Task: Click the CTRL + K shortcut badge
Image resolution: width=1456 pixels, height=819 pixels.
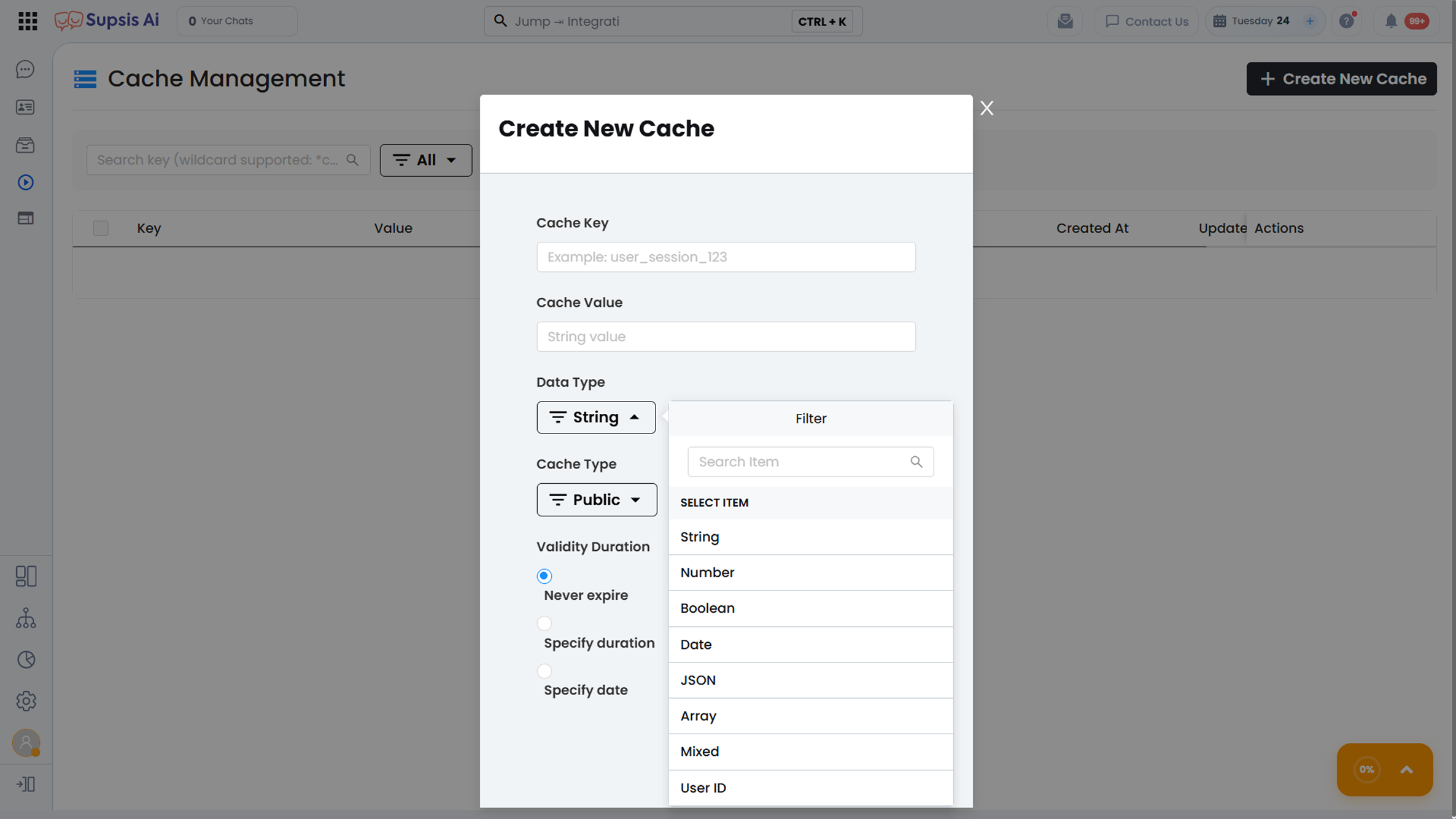Action: pyautogui.click(x=822, y=21)
